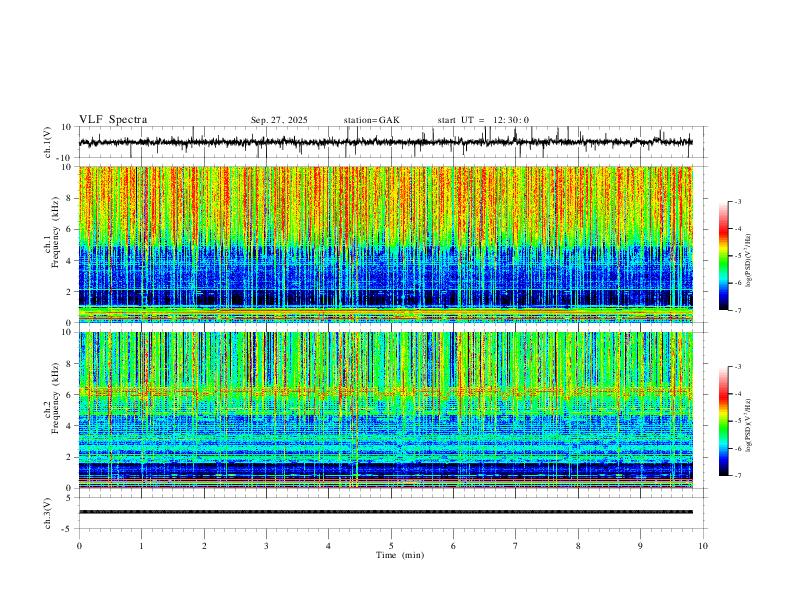The image size is (792, 612).
Task: Click the "ch.3(V)" axis label
Action: point(48,513)
